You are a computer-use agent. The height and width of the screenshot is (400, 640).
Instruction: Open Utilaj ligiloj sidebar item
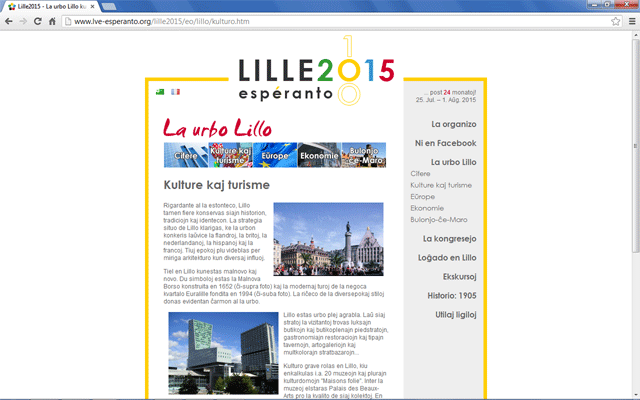coord(456,315)
